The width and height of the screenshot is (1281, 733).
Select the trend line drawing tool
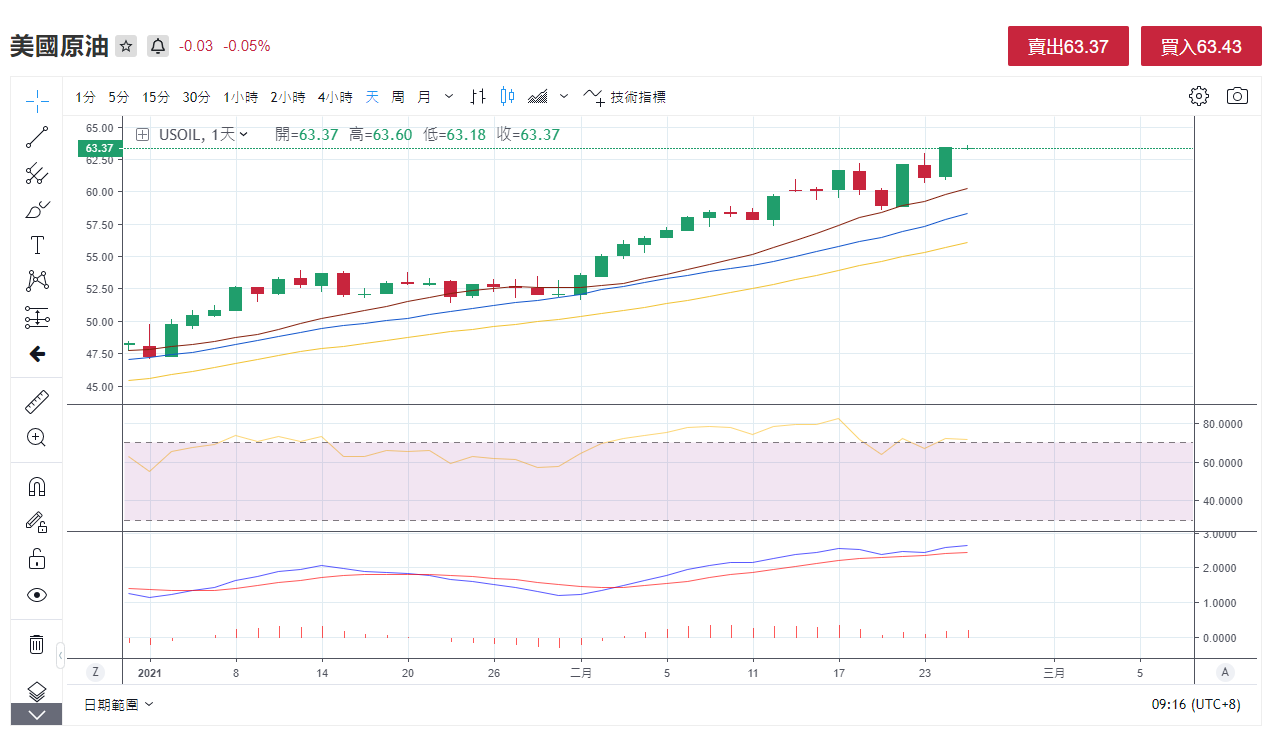[37, 138]
